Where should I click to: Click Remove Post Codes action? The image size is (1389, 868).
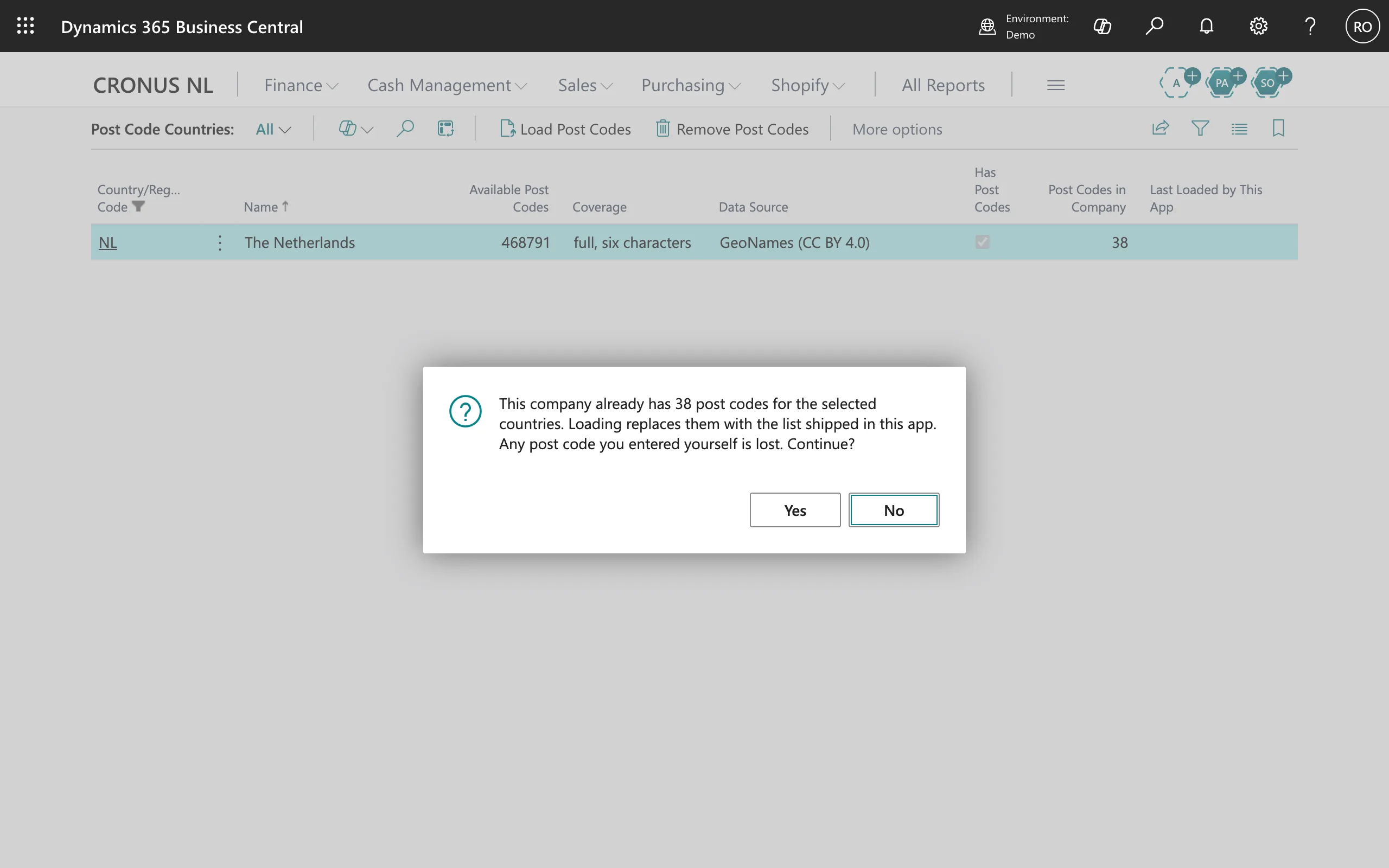732,129
